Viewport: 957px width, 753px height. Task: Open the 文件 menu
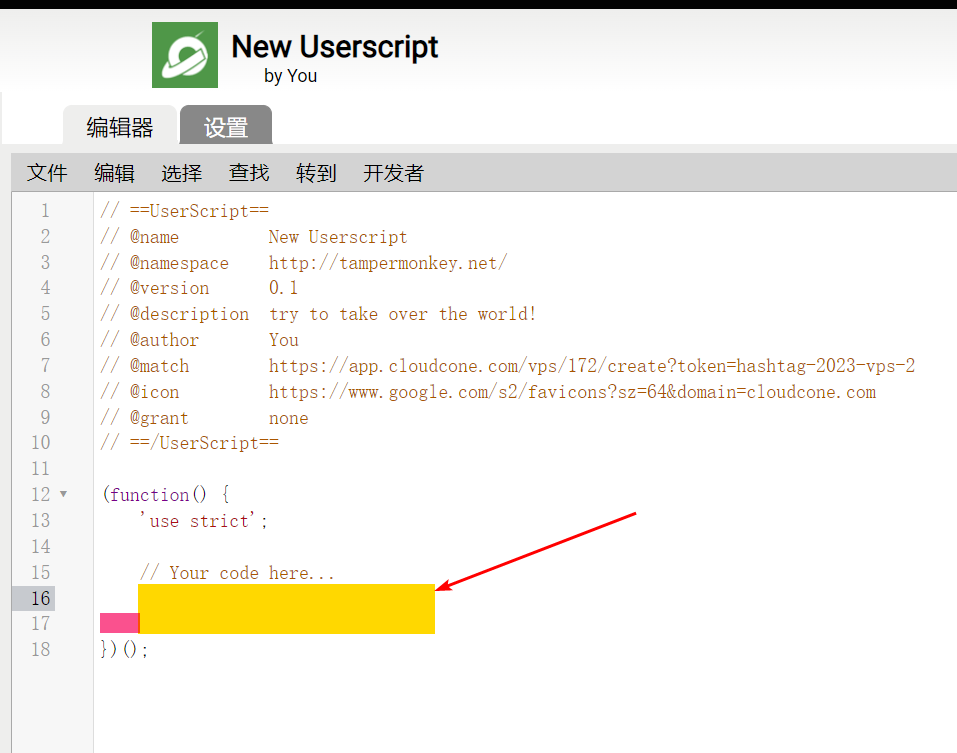(x=47, y=173)
